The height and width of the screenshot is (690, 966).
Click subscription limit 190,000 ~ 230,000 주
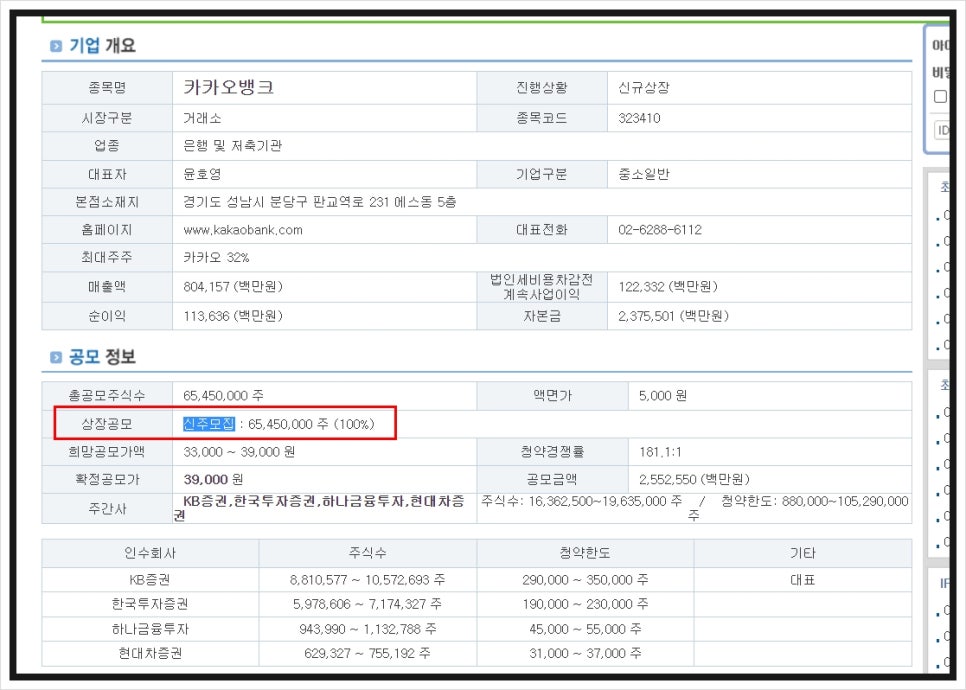(x=585, y=604)
